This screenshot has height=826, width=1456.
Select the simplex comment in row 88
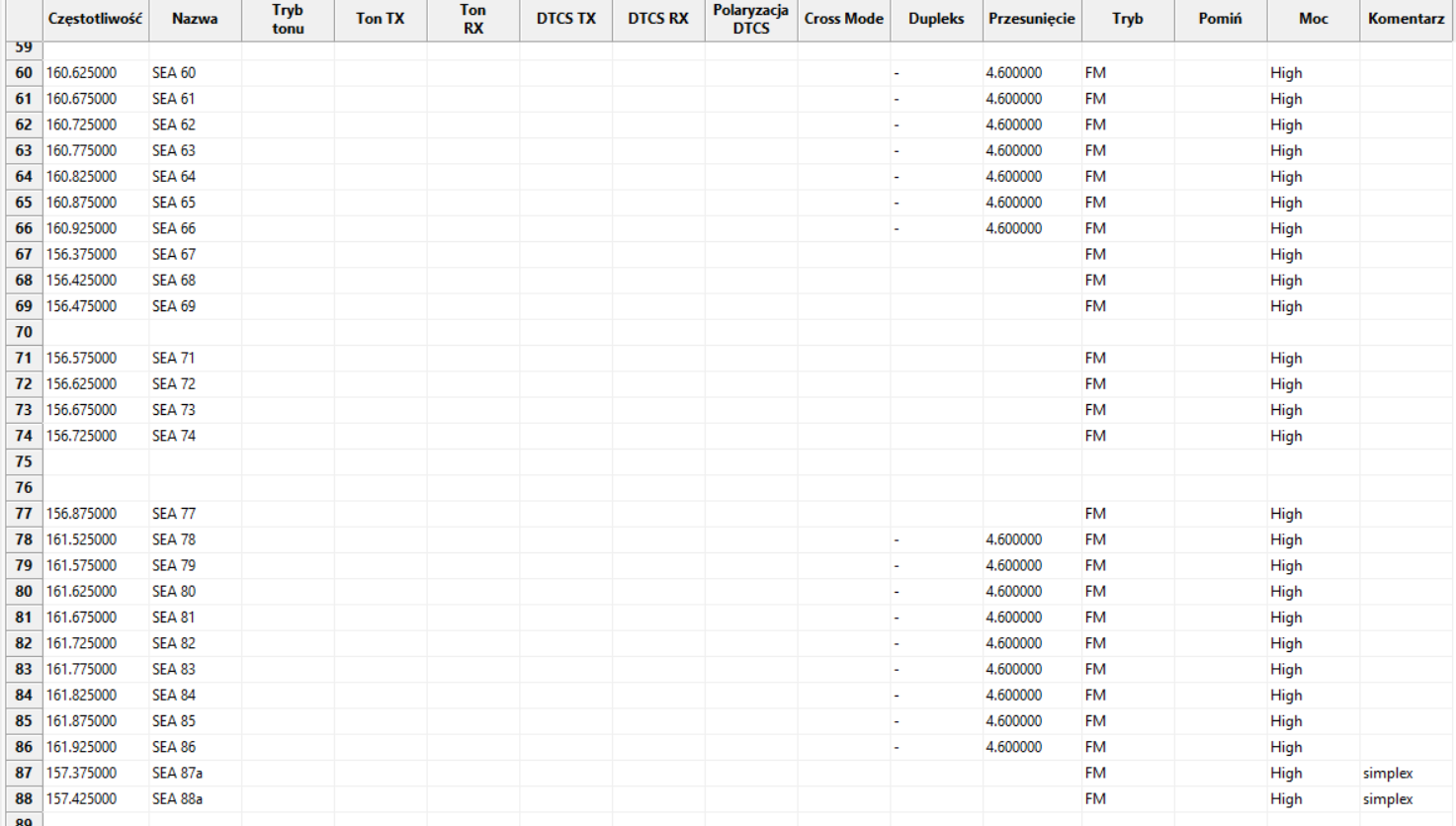[x=1388, y=798]
